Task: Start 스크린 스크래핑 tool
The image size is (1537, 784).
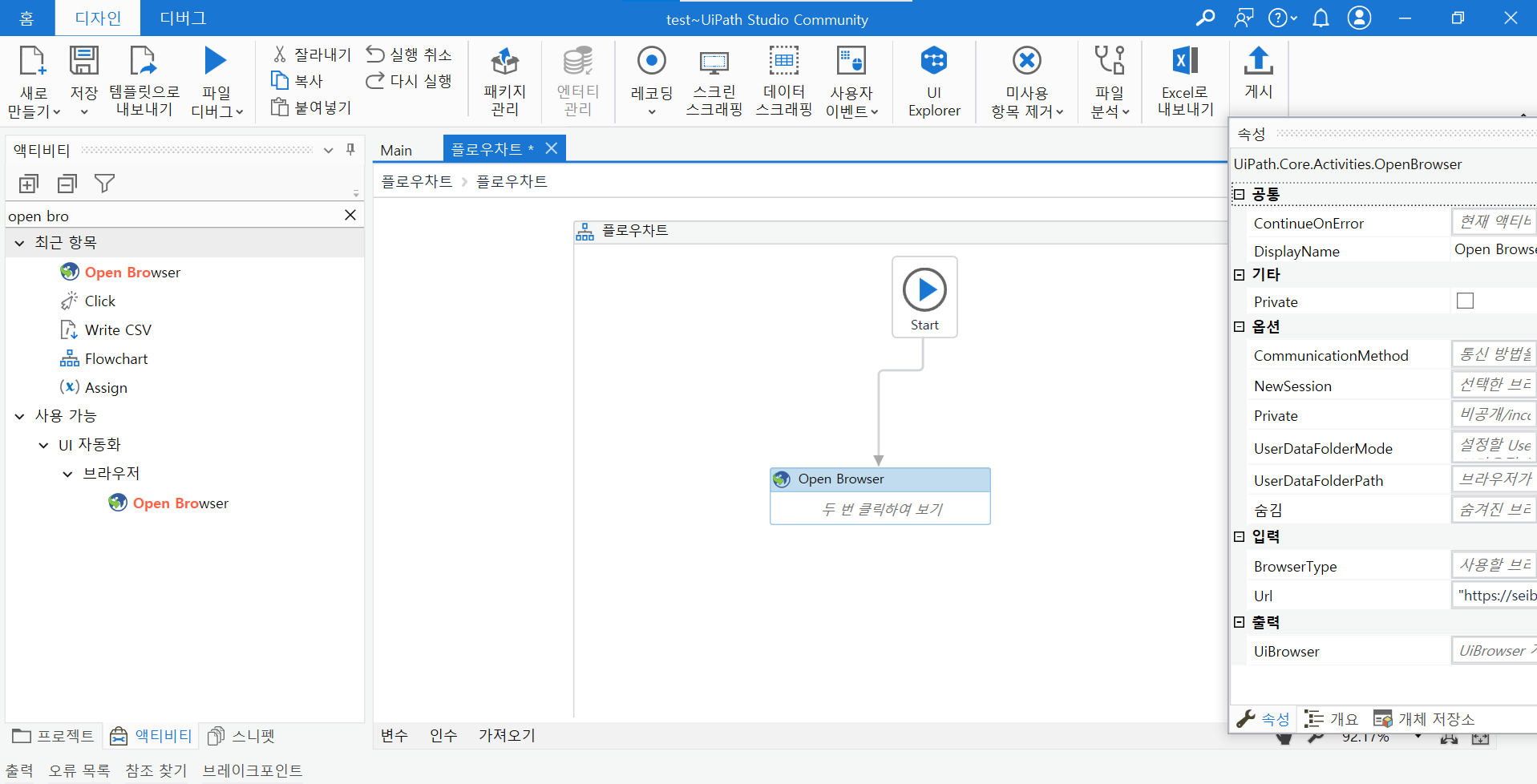Action: click(x=714, y=82)
